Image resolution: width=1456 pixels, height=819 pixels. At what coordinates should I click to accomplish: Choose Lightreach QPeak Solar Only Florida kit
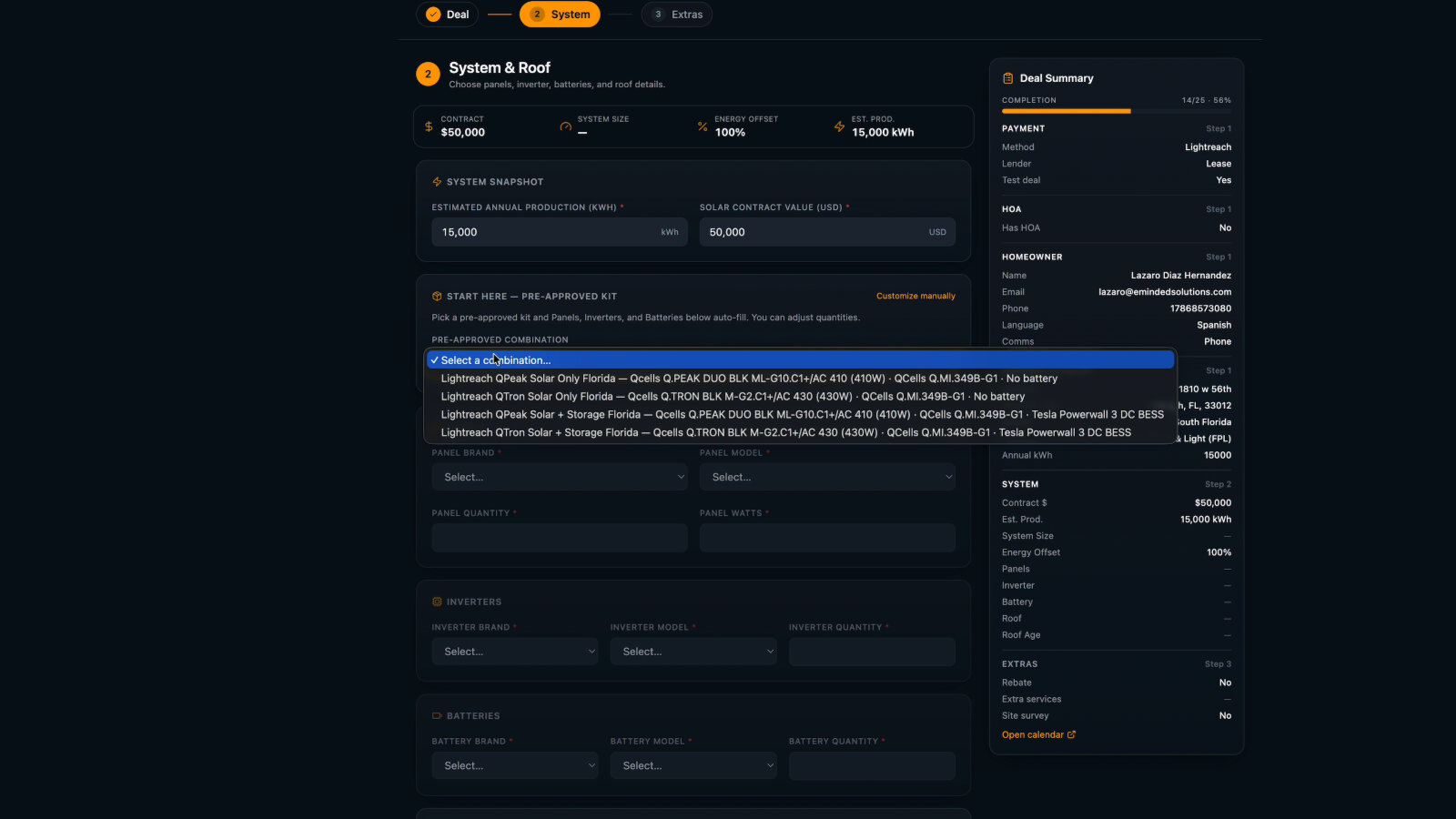pos(800,379)
